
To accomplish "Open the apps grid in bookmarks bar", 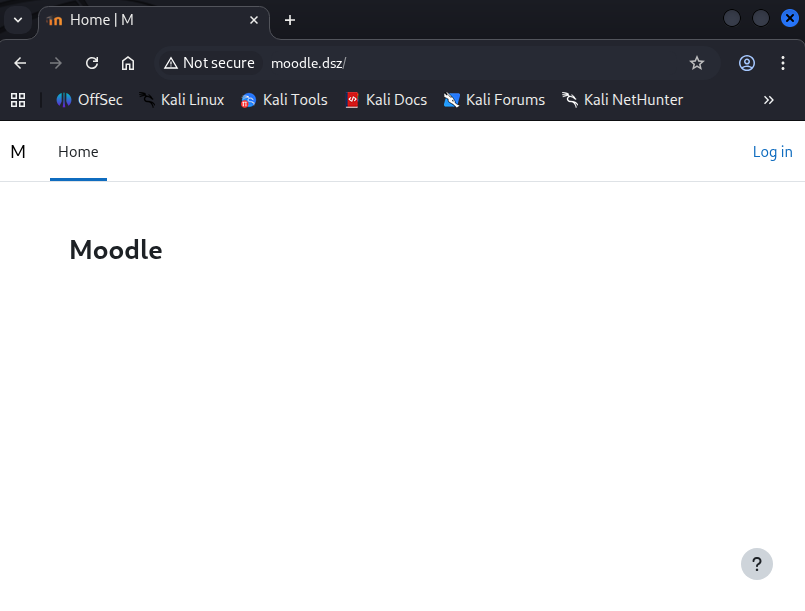I will coord(18,100).
